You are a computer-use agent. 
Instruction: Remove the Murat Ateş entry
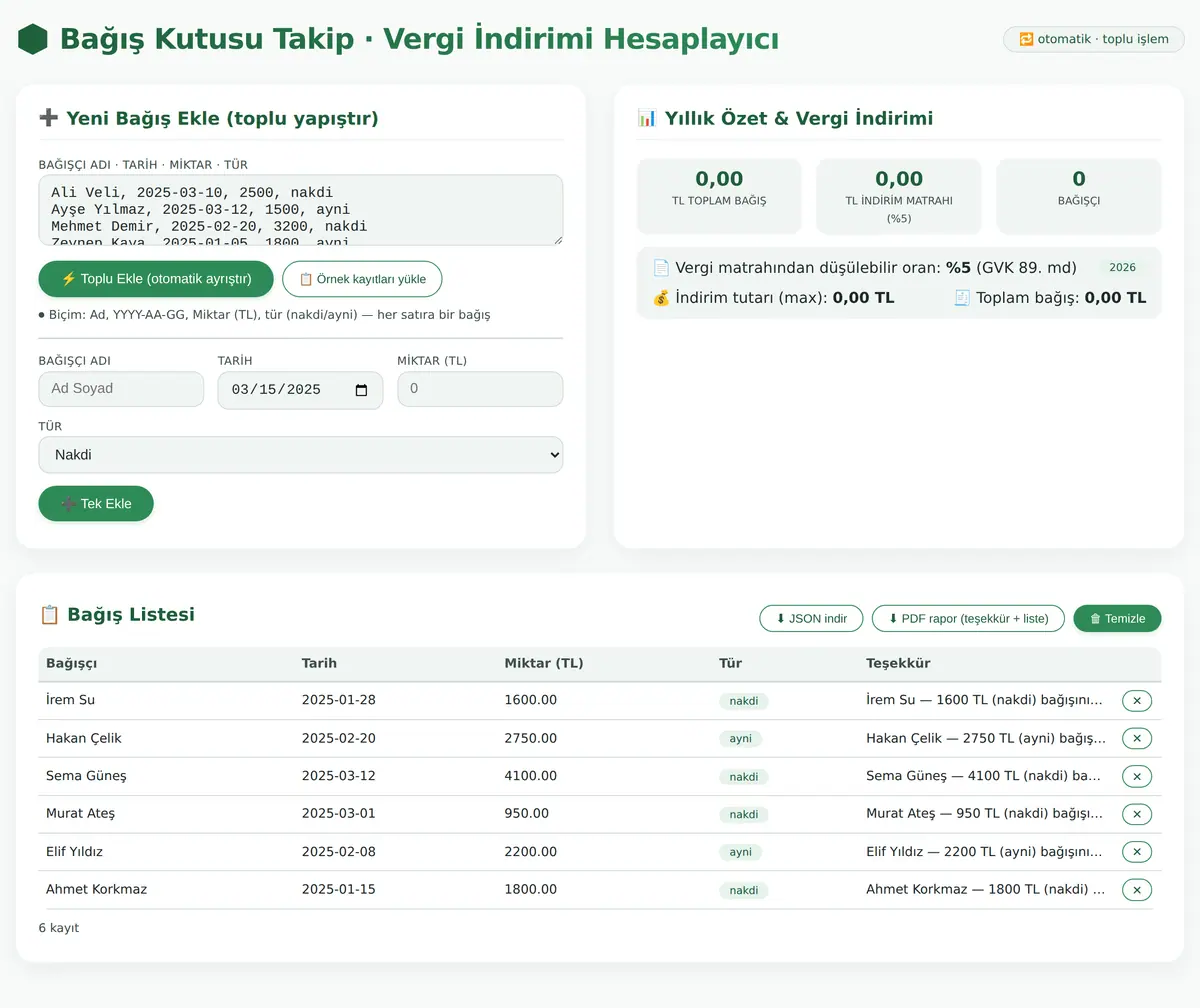pyautogui.click(x=1137, y=814)
